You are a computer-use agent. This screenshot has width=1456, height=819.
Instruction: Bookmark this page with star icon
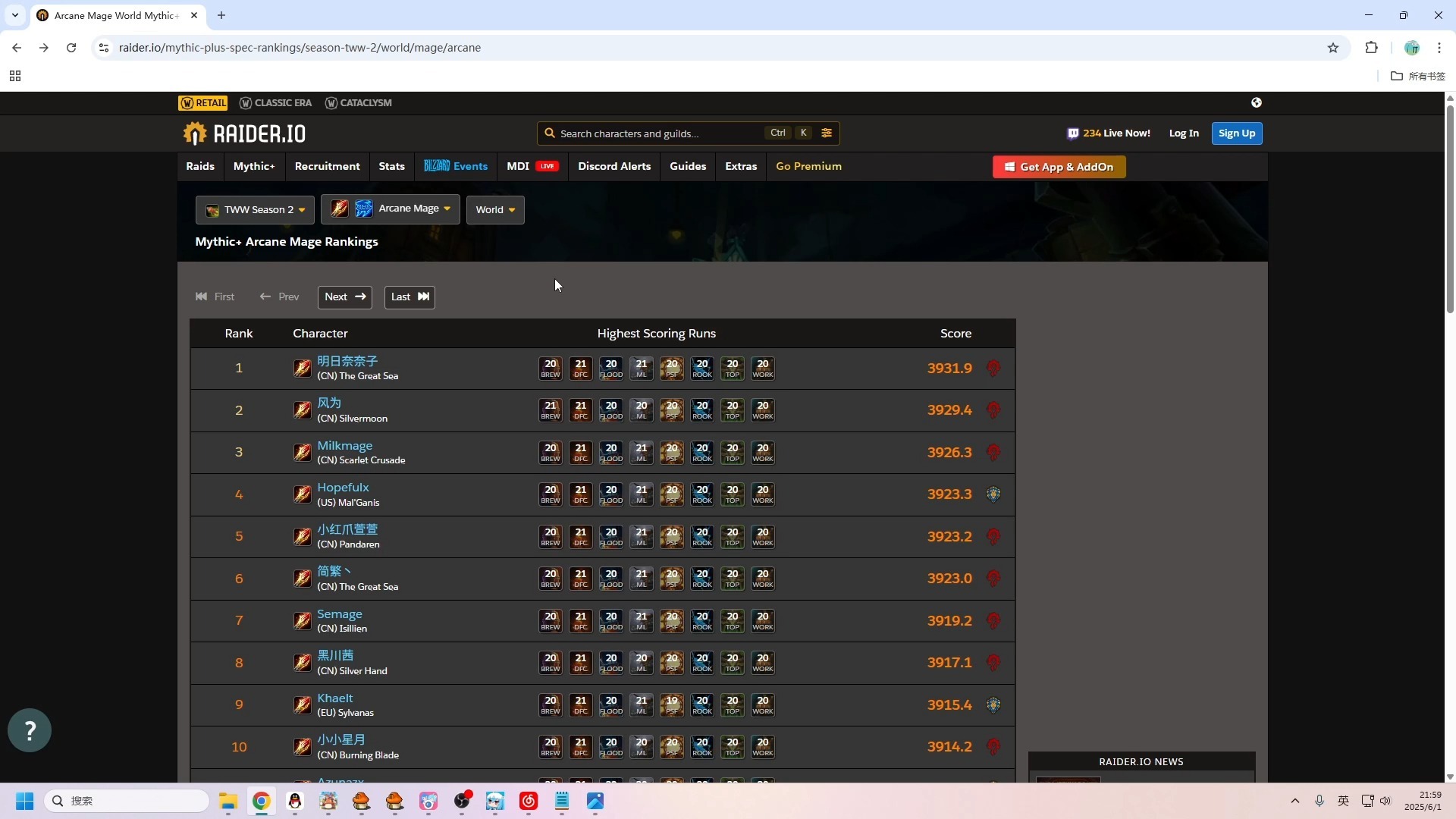[x=1333, y=48]
